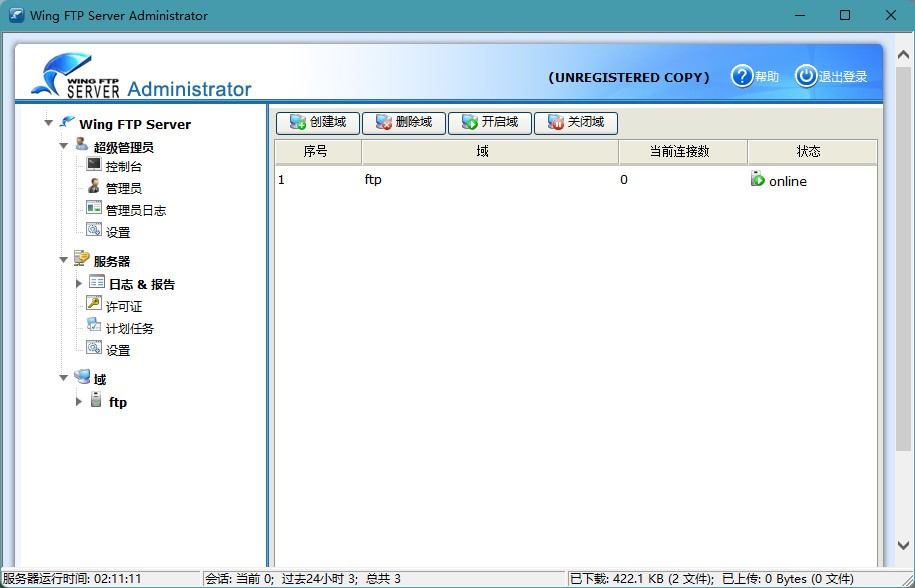The image size is (915, 588).
Task: Click the ftp domain server icon in tree
Action: pos(96,400)
